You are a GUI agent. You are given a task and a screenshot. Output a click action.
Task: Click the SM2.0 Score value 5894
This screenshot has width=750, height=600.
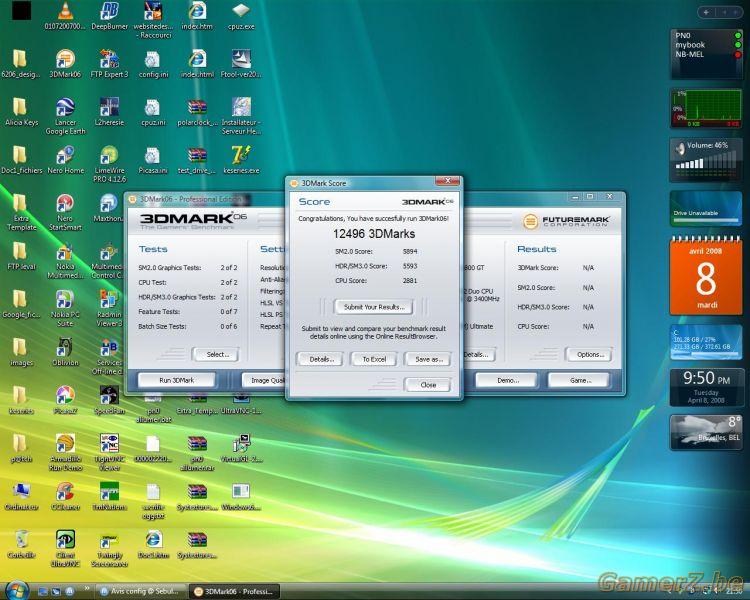[x=409, y=251]
